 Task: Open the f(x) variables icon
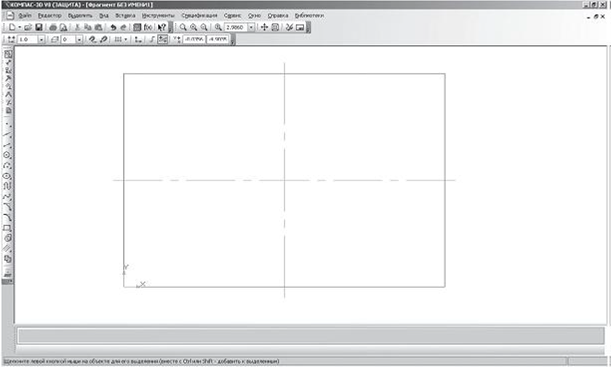148,27
